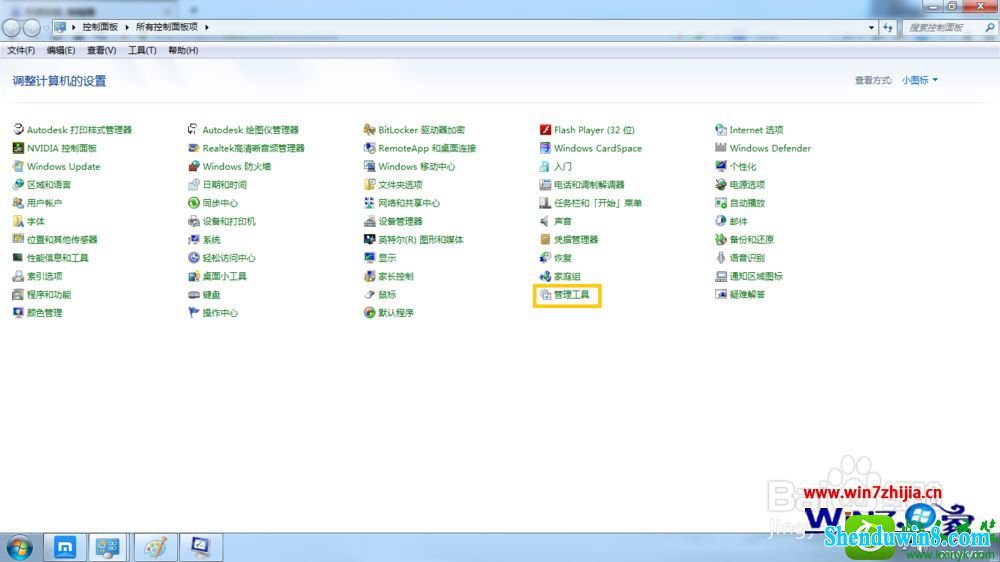The image size is (1000, 562).
Task: Open the 颜色管理 monitor icon
Action: 18,313
